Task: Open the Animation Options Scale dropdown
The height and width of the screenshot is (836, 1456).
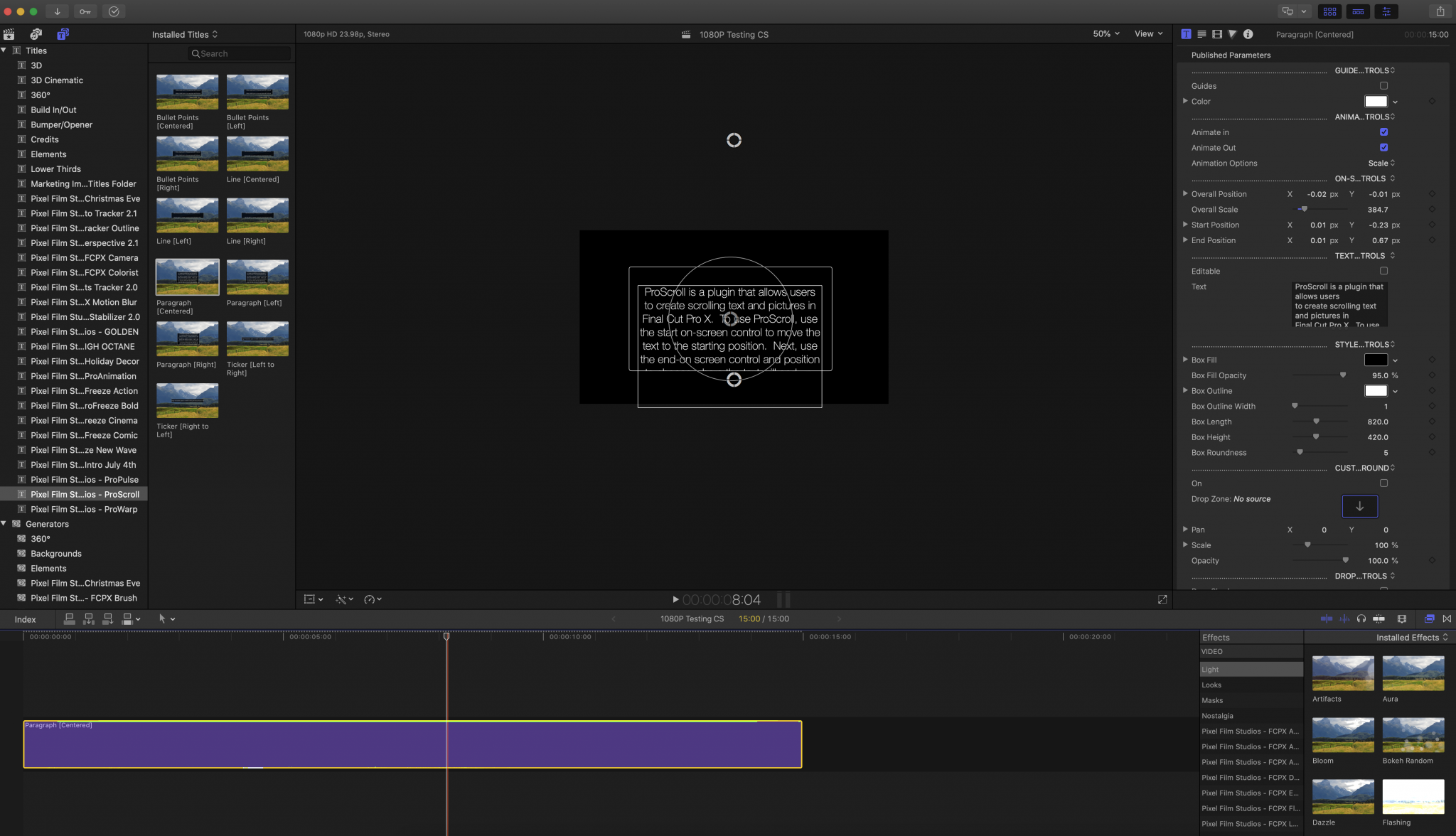Action: pyautogui.click(x=1381, y=164)
